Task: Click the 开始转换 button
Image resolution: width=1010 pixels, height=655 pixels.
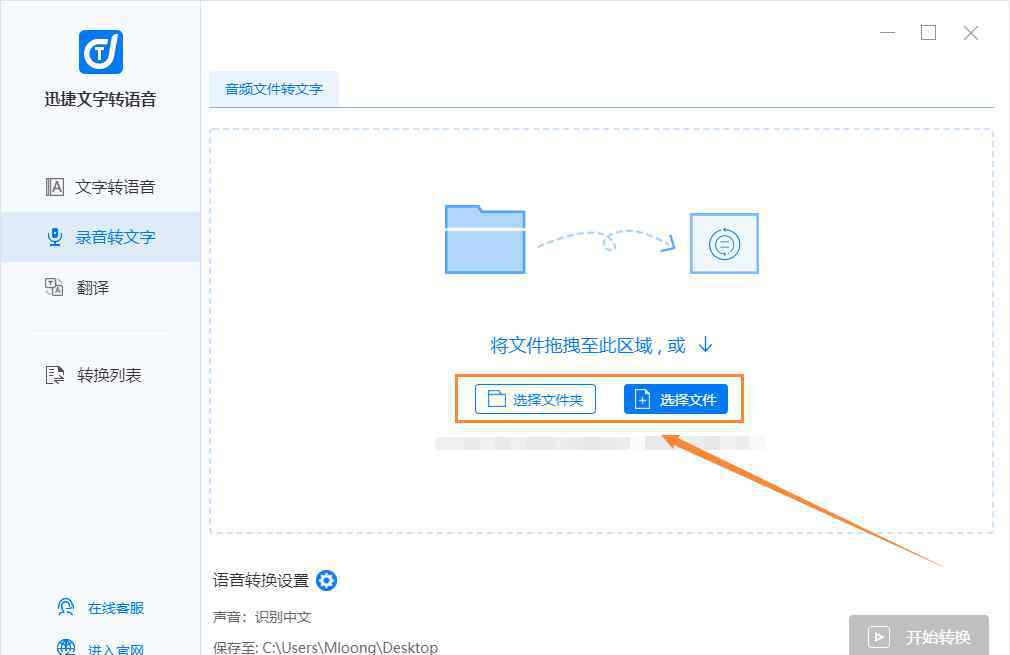Action: pyautogui.click(x=919, y=636)
